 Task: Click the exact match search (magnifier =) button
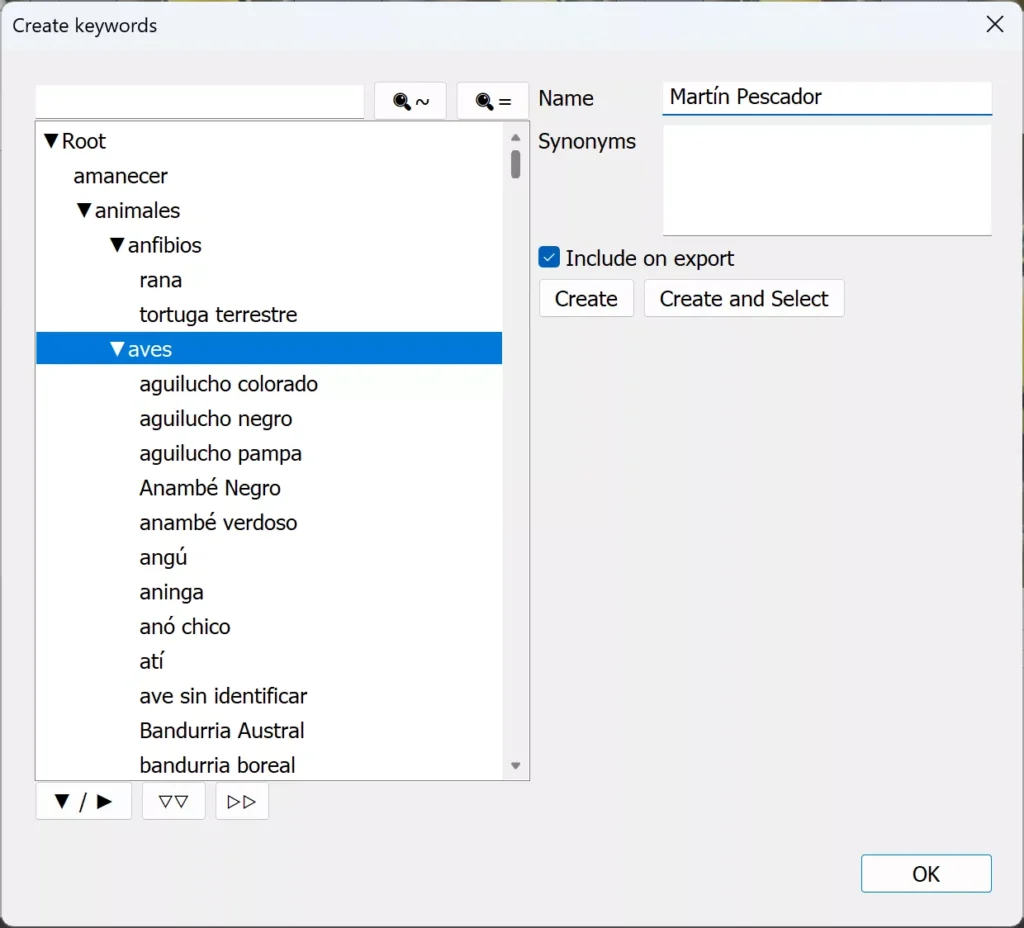point(492,101)
